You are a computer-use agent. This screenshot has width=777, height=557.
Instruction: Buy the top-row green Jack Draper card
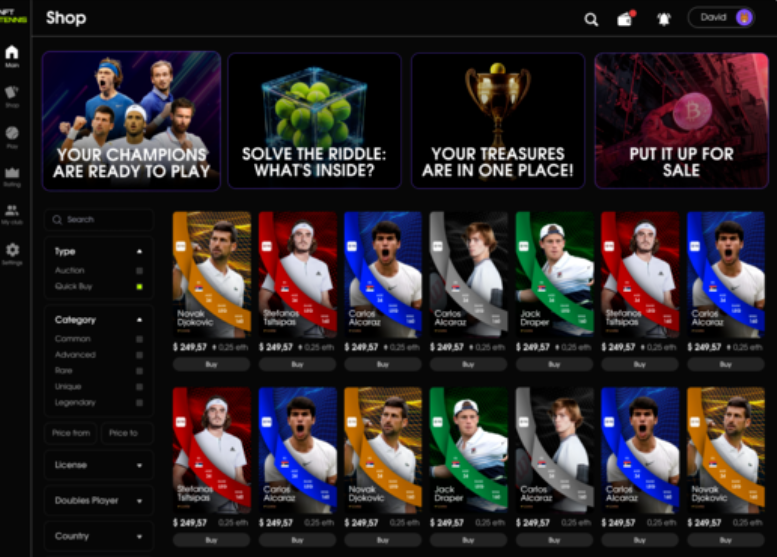click(x=555, y=364)
